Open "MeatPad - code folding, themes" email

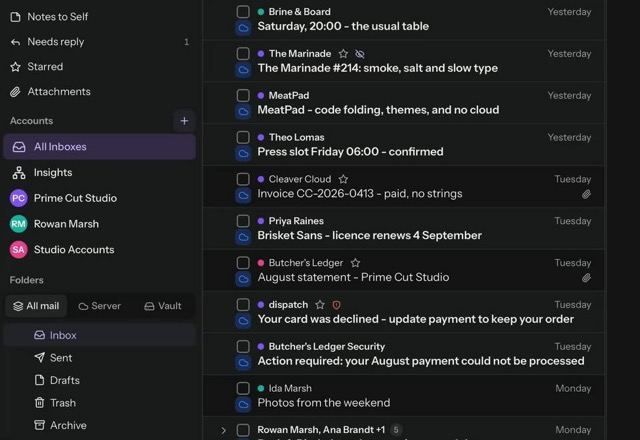404,103
